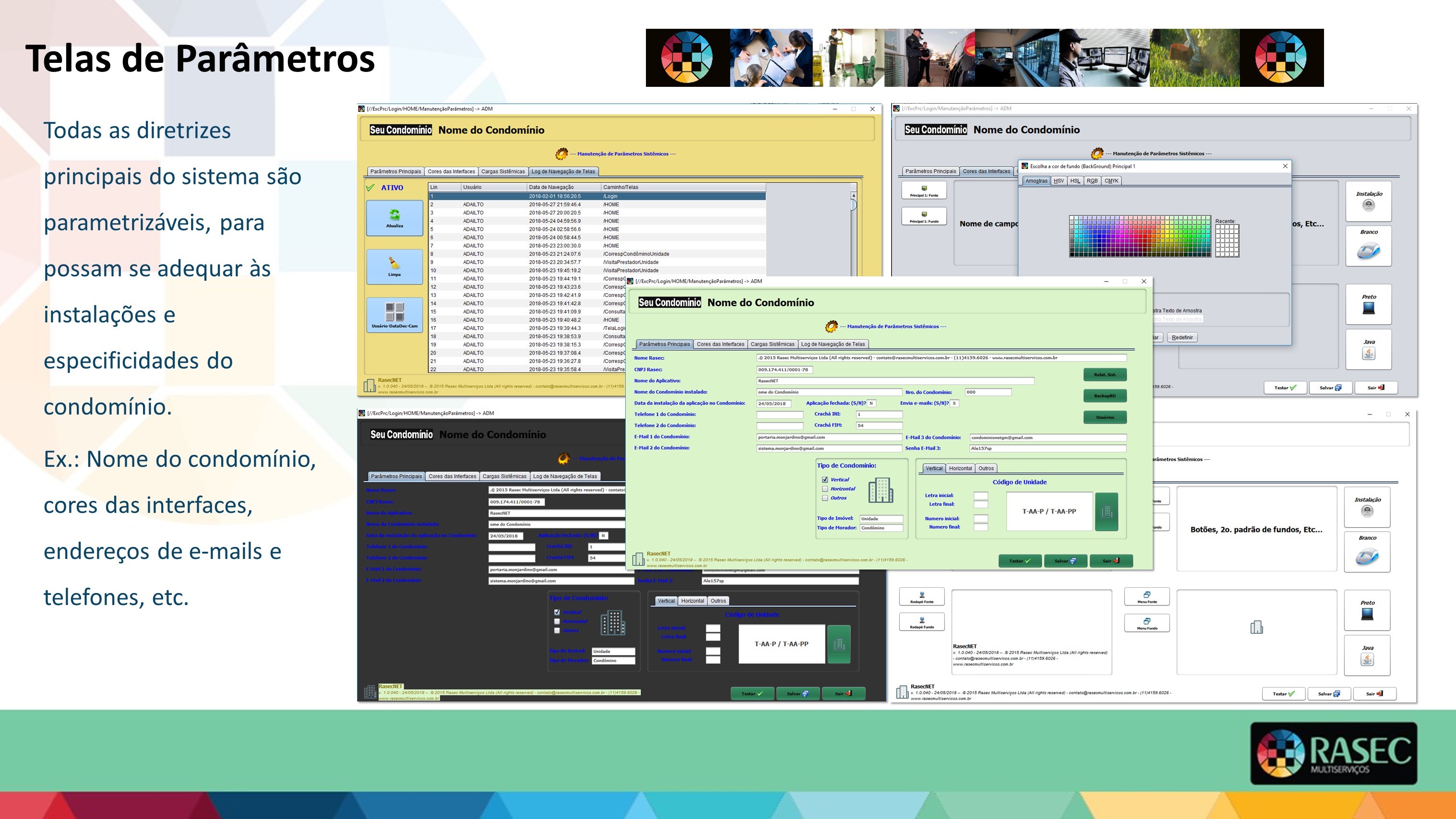Uncheck the Vertical checkbox in green window
1456x819 pixels.
tap(825, 479)
